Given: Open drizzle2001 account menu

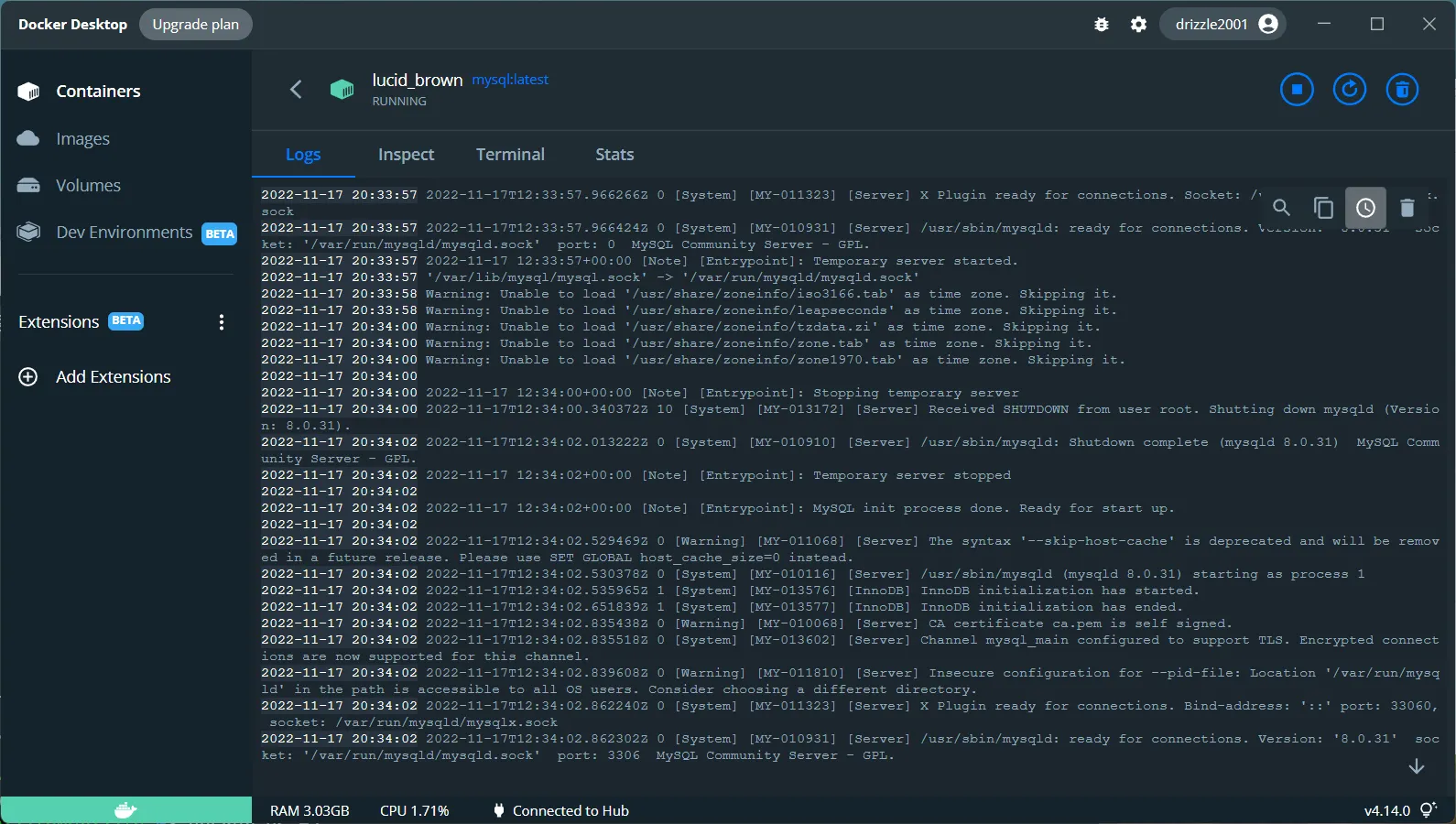Looking at the screenshot, I should tap(1224, 25).
